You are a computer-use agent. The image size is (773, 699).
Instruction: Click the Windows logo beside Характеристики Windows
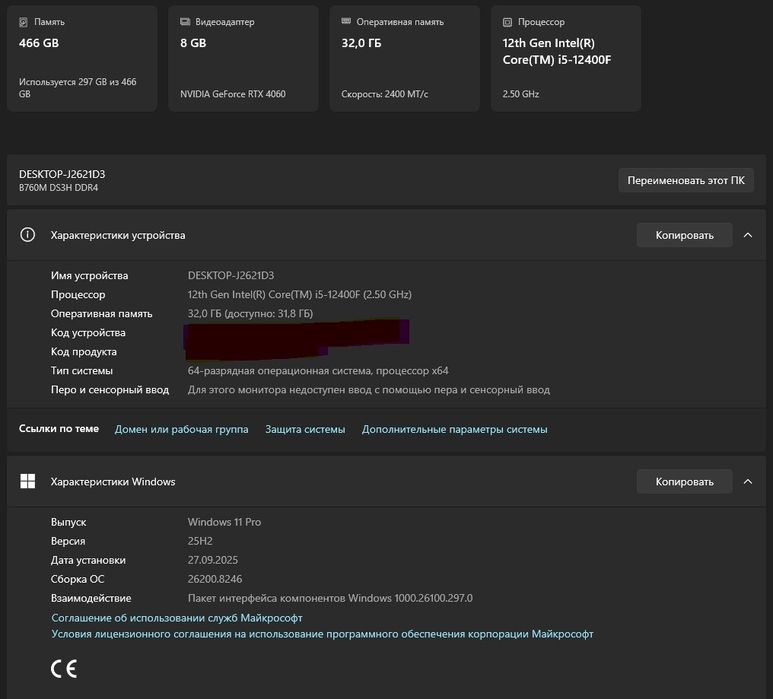(28, 481)
